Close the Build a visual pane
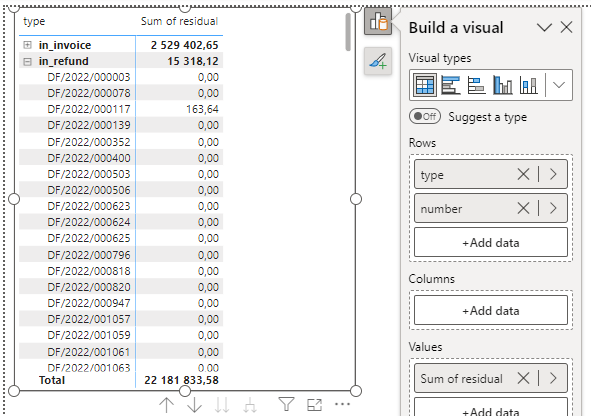The height and width of the screenshot is (416, 591). 567,28
